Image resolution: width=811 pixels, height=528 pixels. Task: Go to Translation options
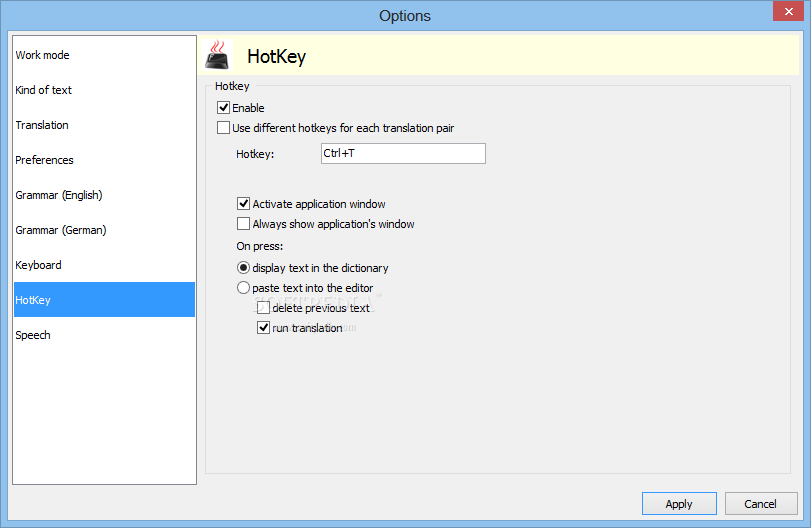pyautogui.click(x=104, y=125)
